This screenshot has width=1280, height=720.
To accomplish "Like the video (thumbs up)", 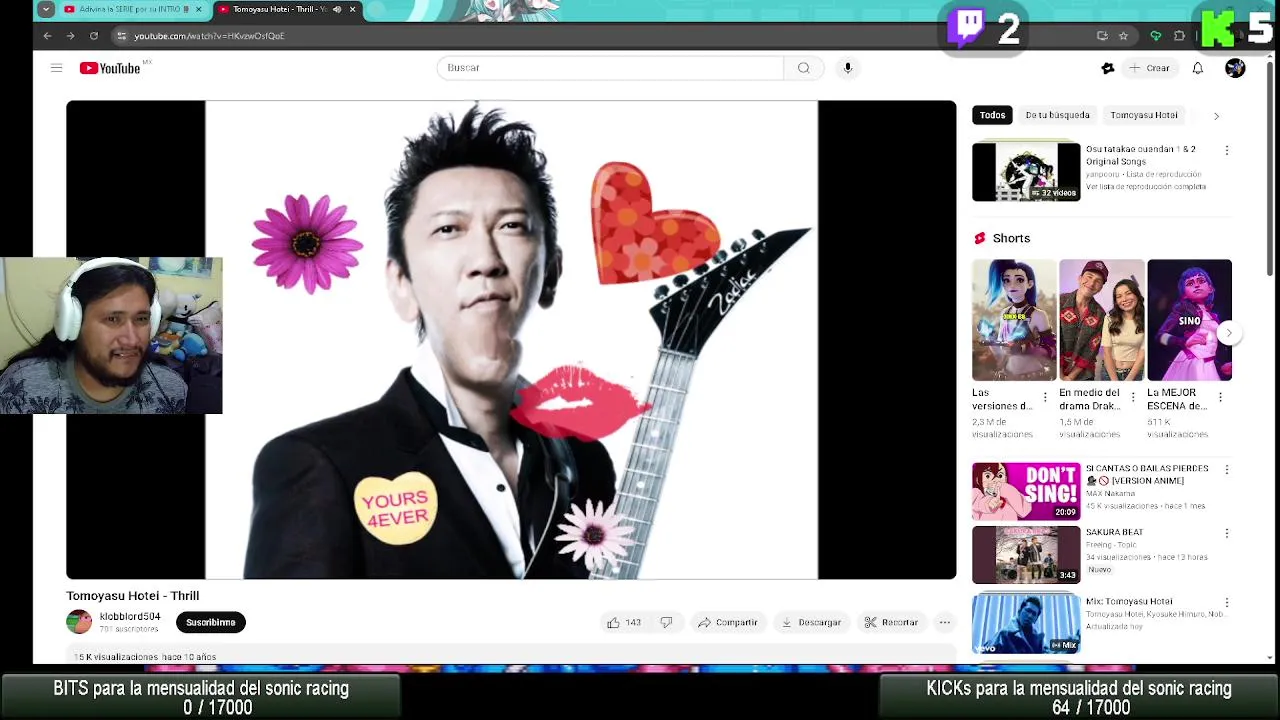I will point(623,622).
